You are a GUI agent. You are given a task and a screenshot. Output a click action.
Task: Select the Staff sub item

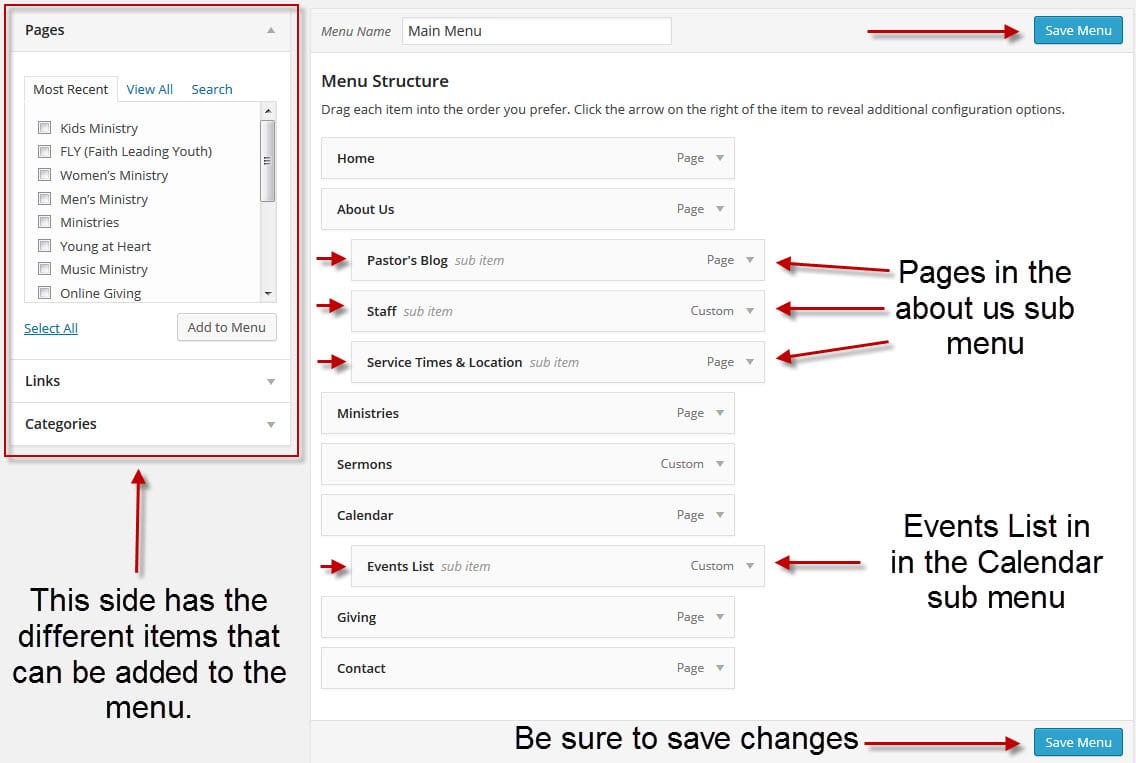click(x=558, y=311)
